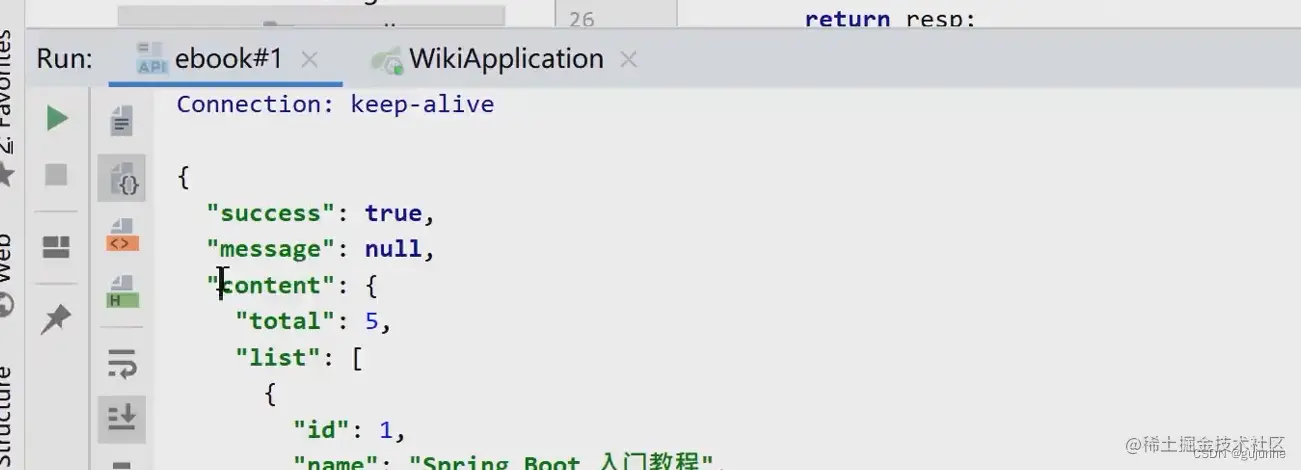View response as JSON braces icon
Screen dimensions: 1301x470
[122, 178]
